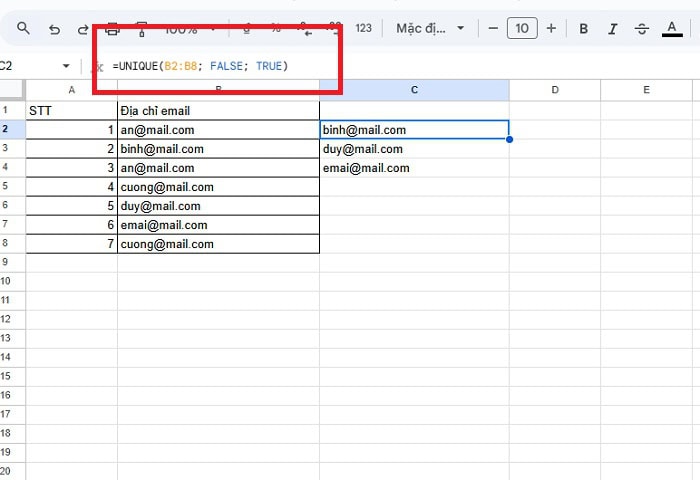
Task: Open the 123 more formats menu
Action: (x=363, y=29)
